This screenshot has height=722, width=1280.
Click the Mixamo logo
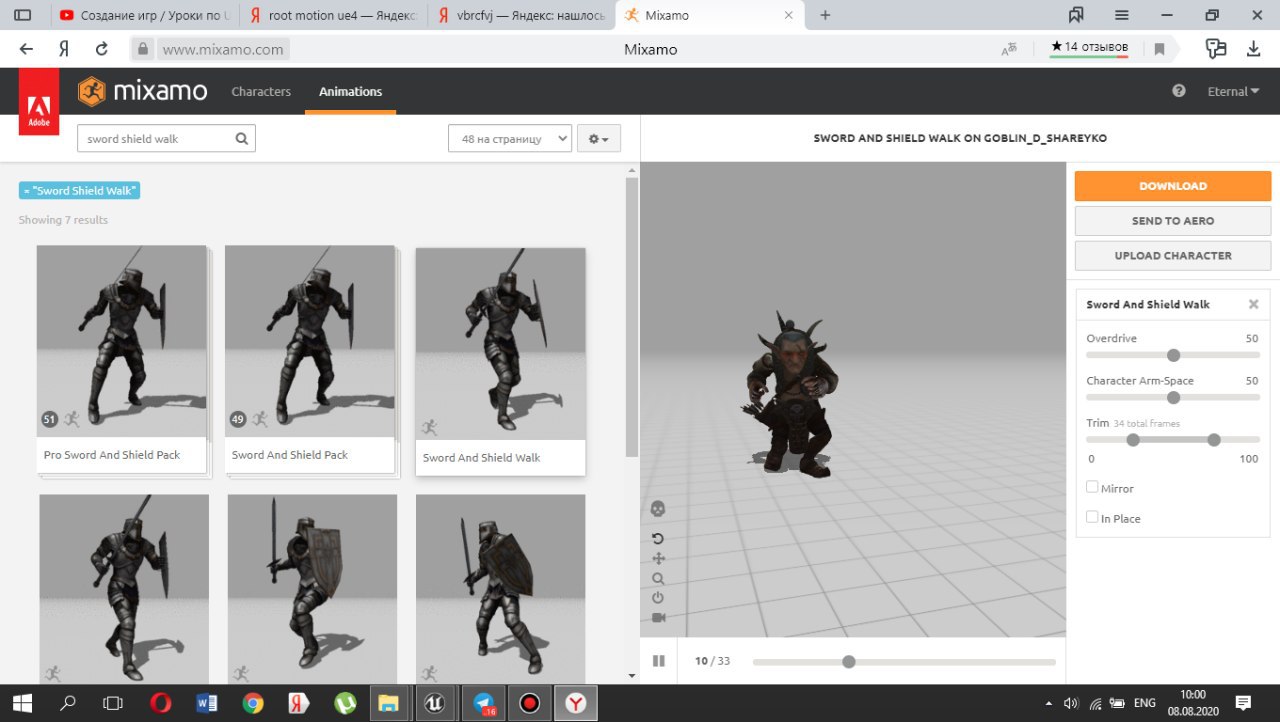(x=143, y=91)
